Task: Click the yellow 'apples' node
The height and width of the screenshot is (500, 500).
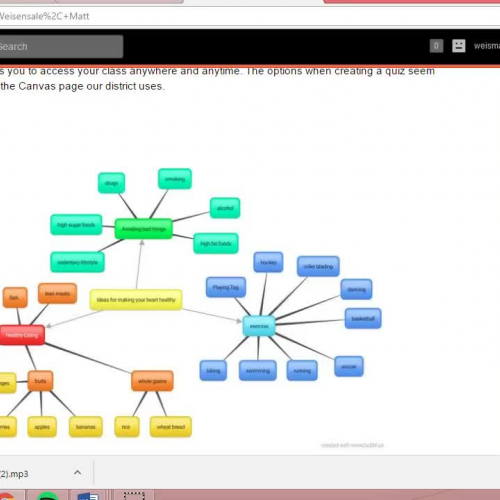Action: (42, 427)
